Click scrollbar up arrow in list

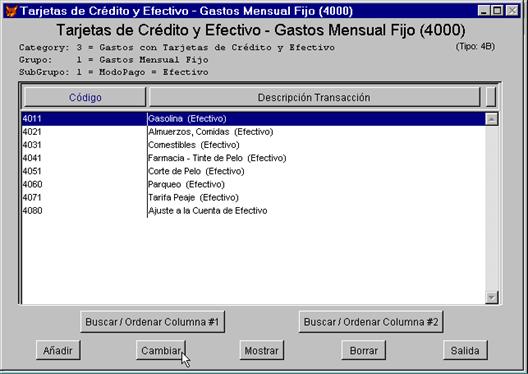tap(492, 119)
